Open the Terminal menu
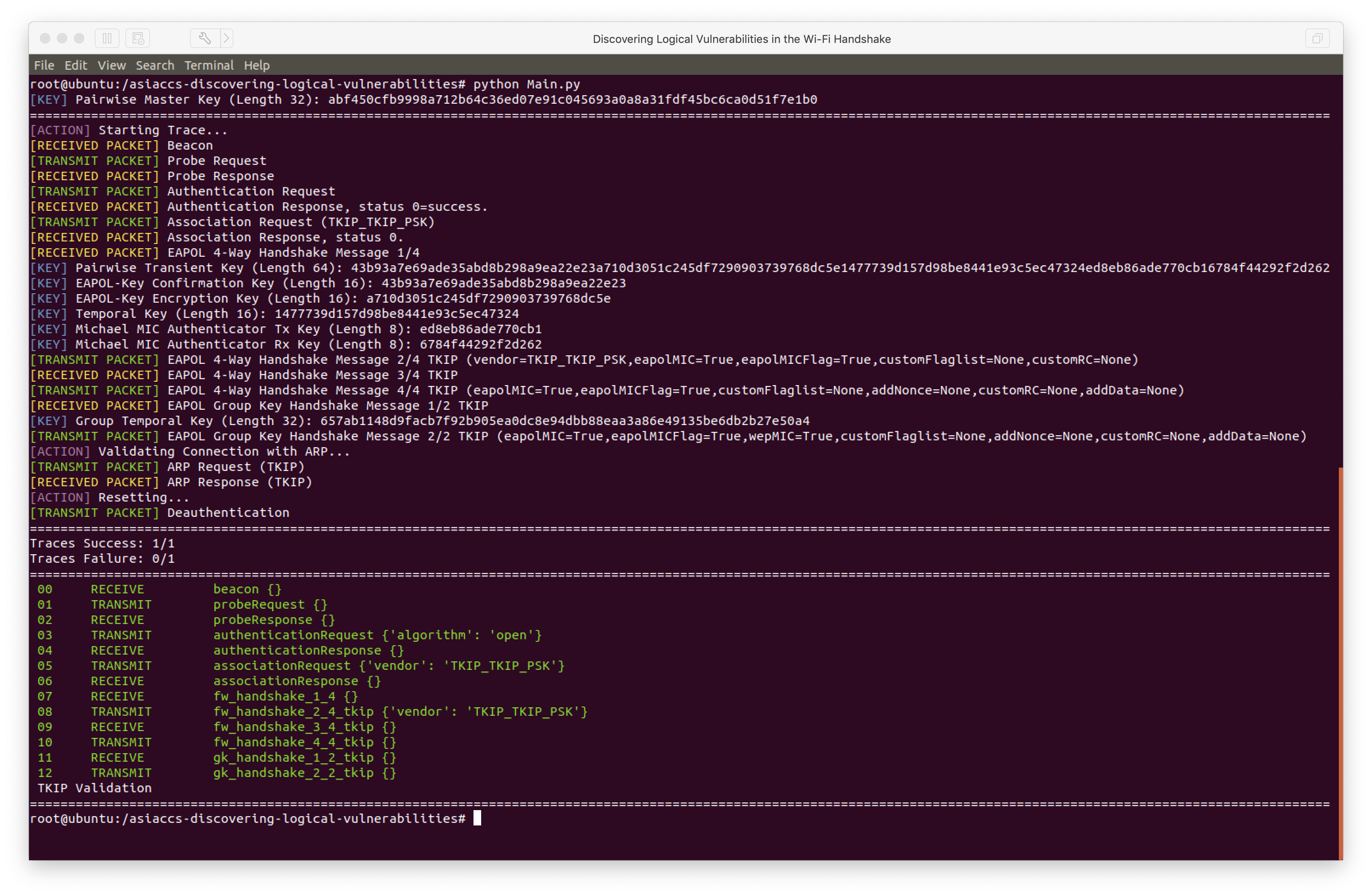Image resolution: width=1372 pixels, height=896 pixels. [x=209, y=65]
